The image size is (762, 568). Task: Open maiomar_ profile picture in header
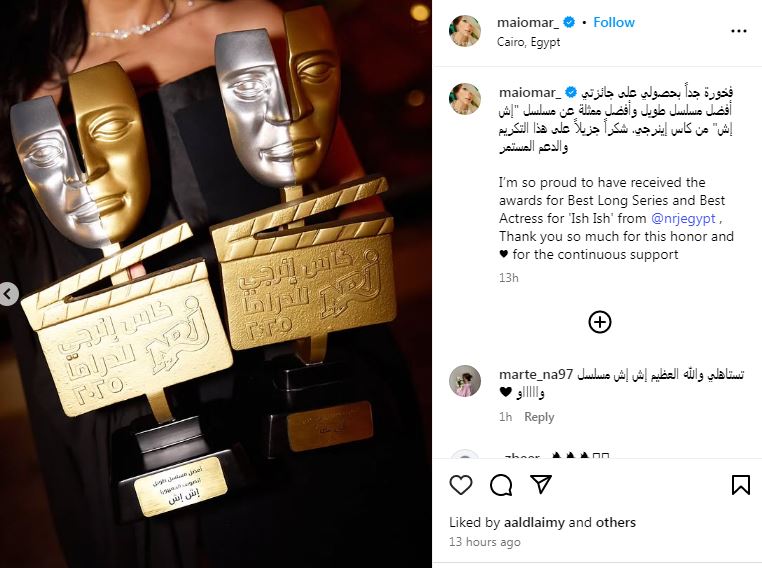click(465, 31)
